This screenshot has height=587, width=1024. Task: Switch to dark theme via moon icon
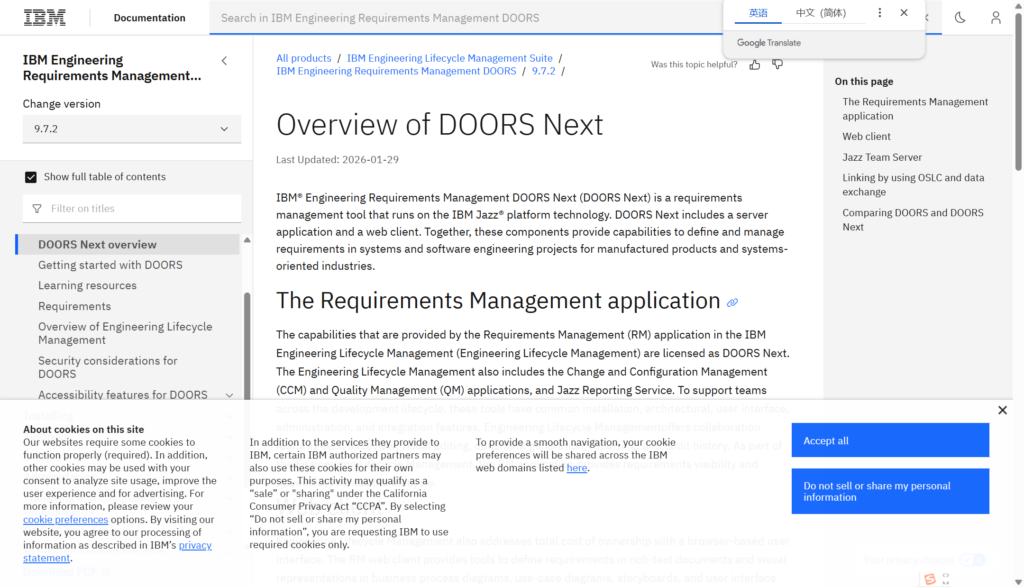tap(960, 18)
